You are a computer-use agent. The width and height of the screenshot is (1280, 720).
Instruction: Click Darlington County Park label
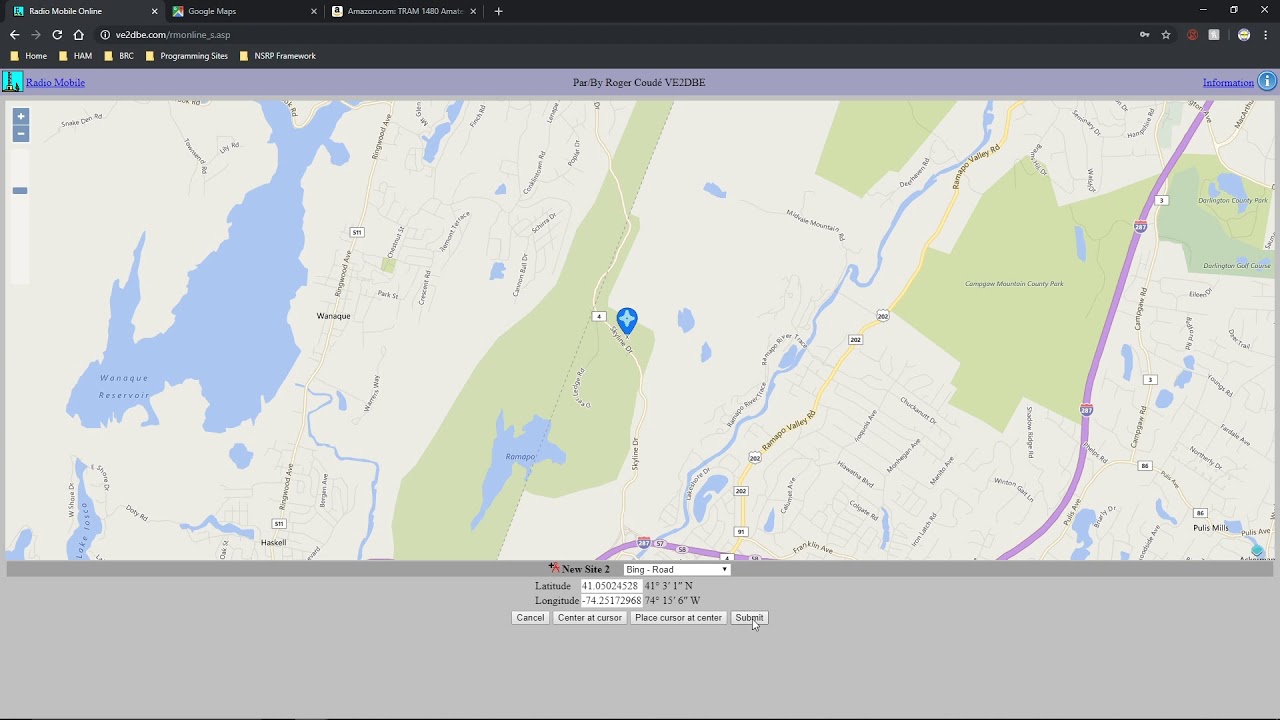pyautogui.click(x=1233, y=200)
